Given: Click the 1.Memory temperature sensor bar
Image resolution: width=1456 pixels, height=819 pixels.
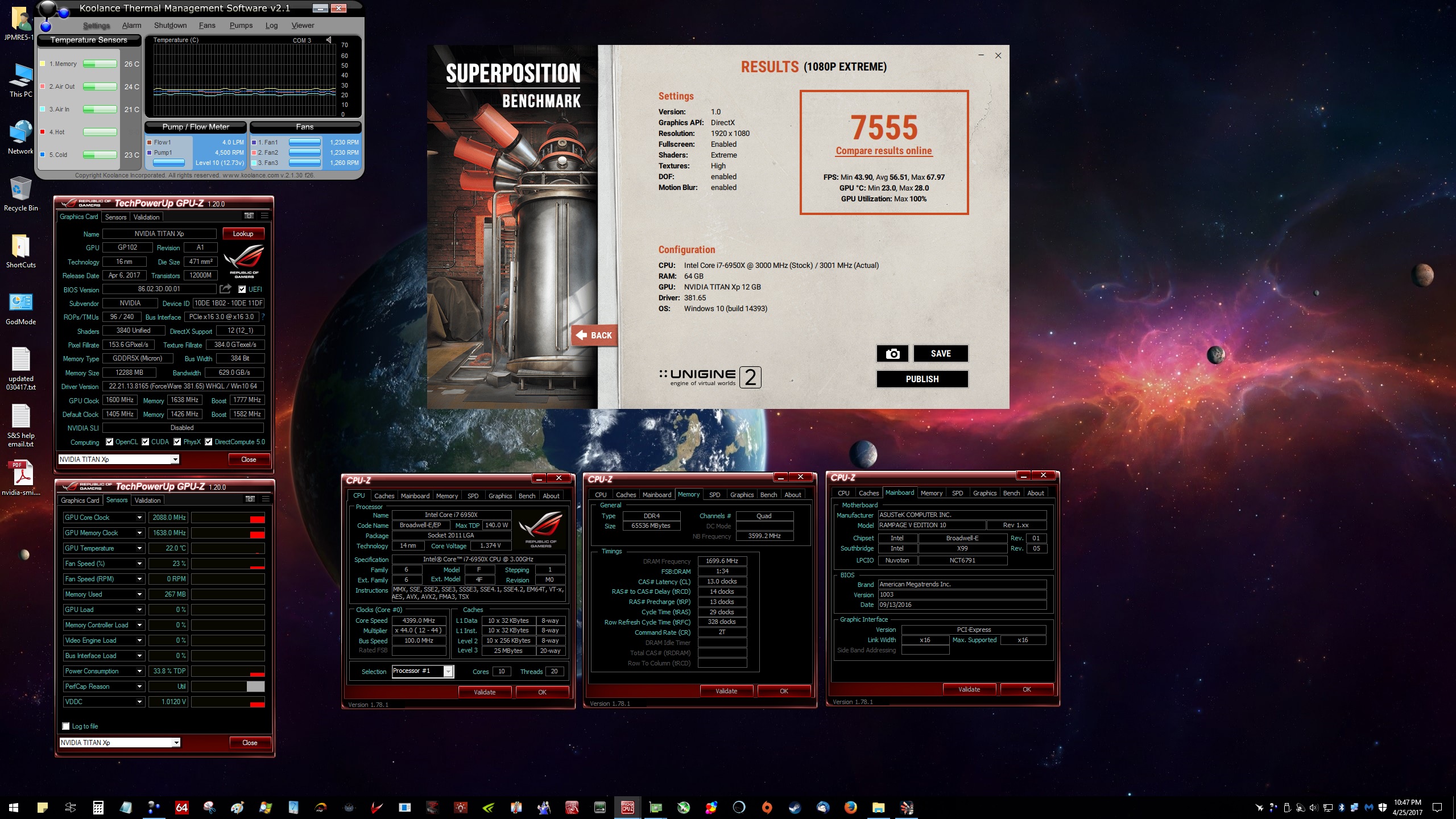Looking at the screenshot, I should click(100, 64).
